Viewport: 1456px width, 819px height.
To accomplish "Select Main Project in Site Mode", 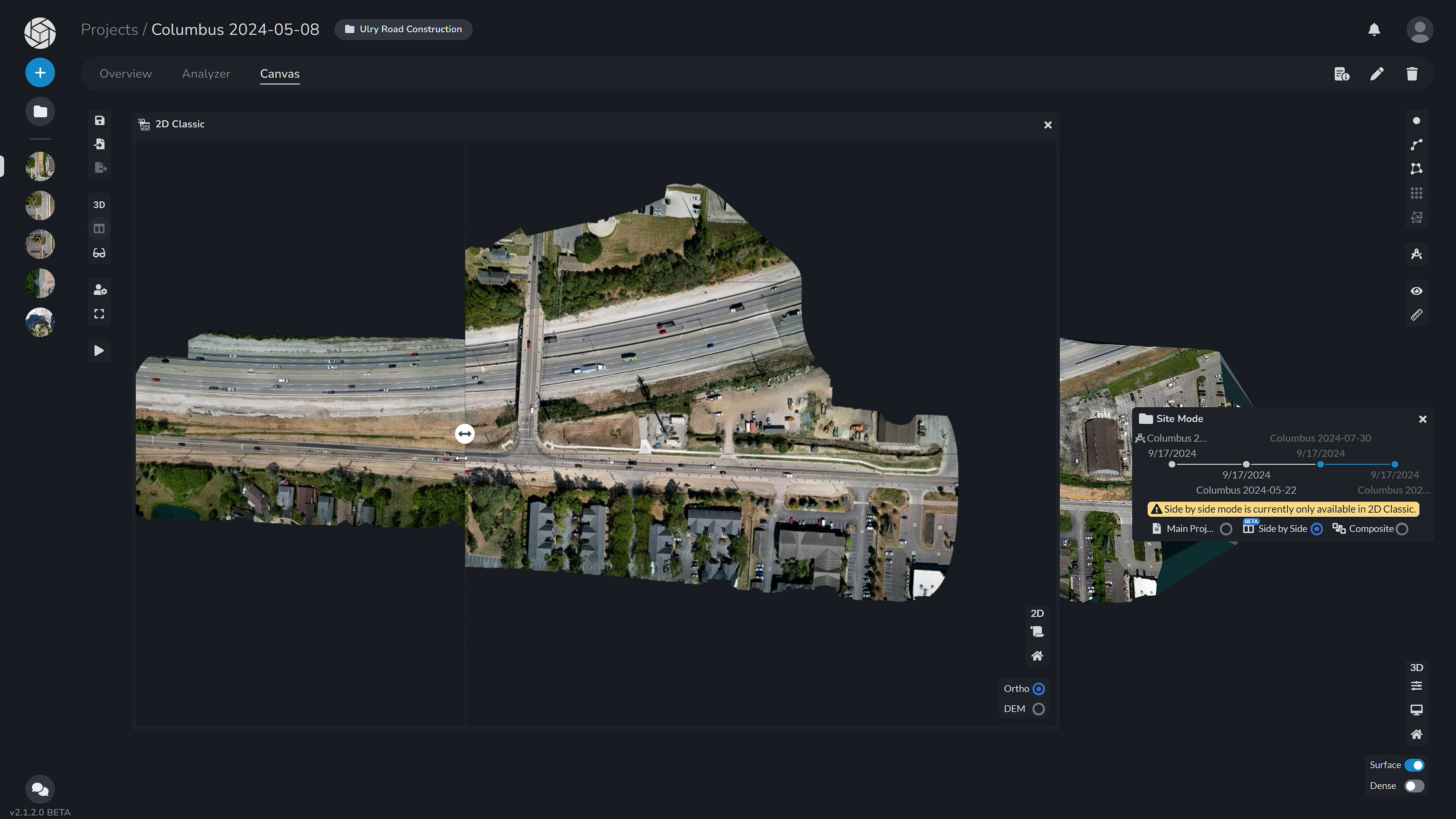I will pos(1227,529).
